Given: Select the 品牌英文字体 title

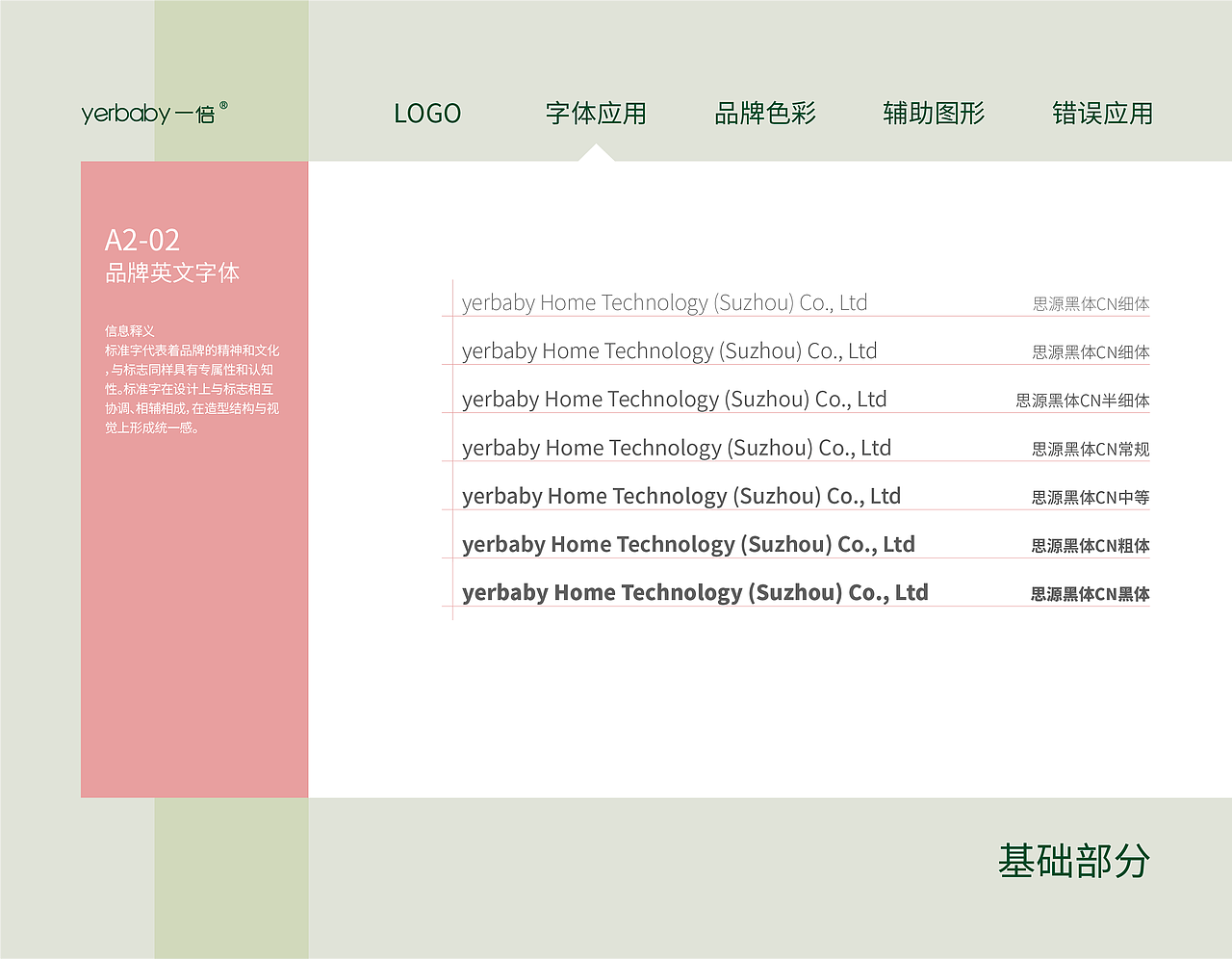Looking at the screenshot, I should click(x=172, y=273).
